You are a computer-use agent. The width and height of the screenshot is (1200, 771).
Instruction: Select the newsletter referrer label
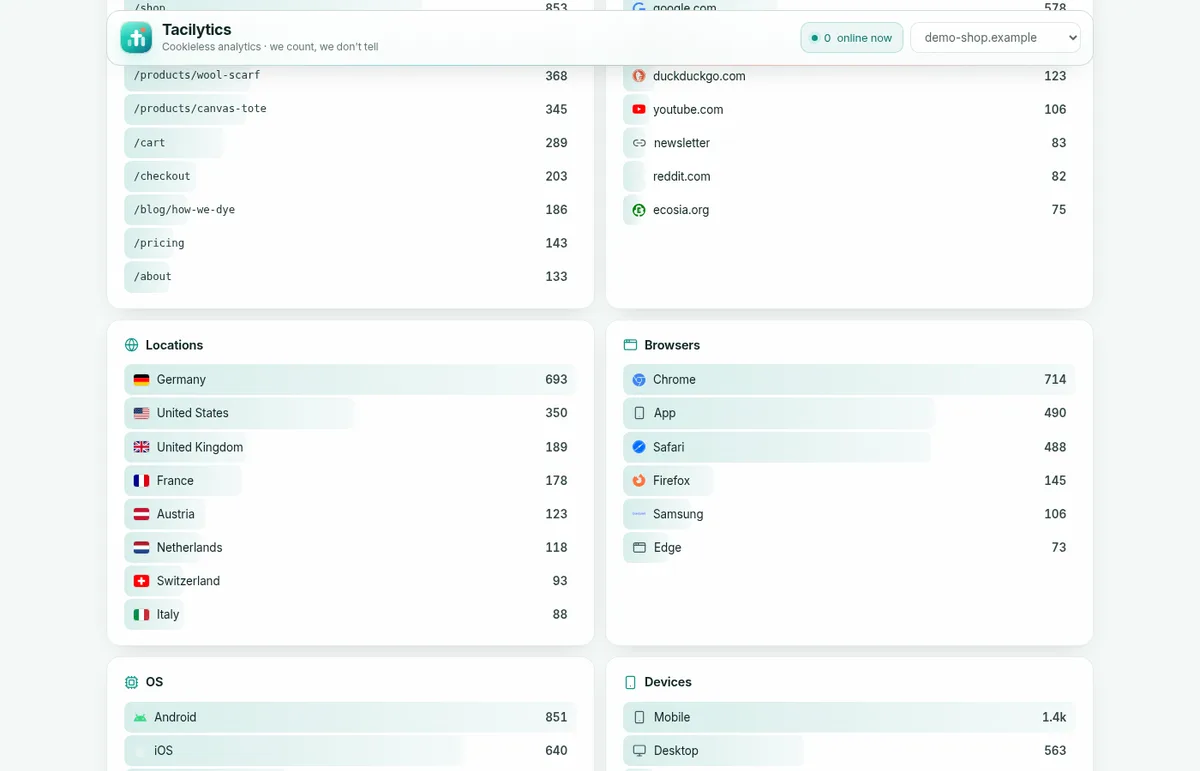click(681, 143)
